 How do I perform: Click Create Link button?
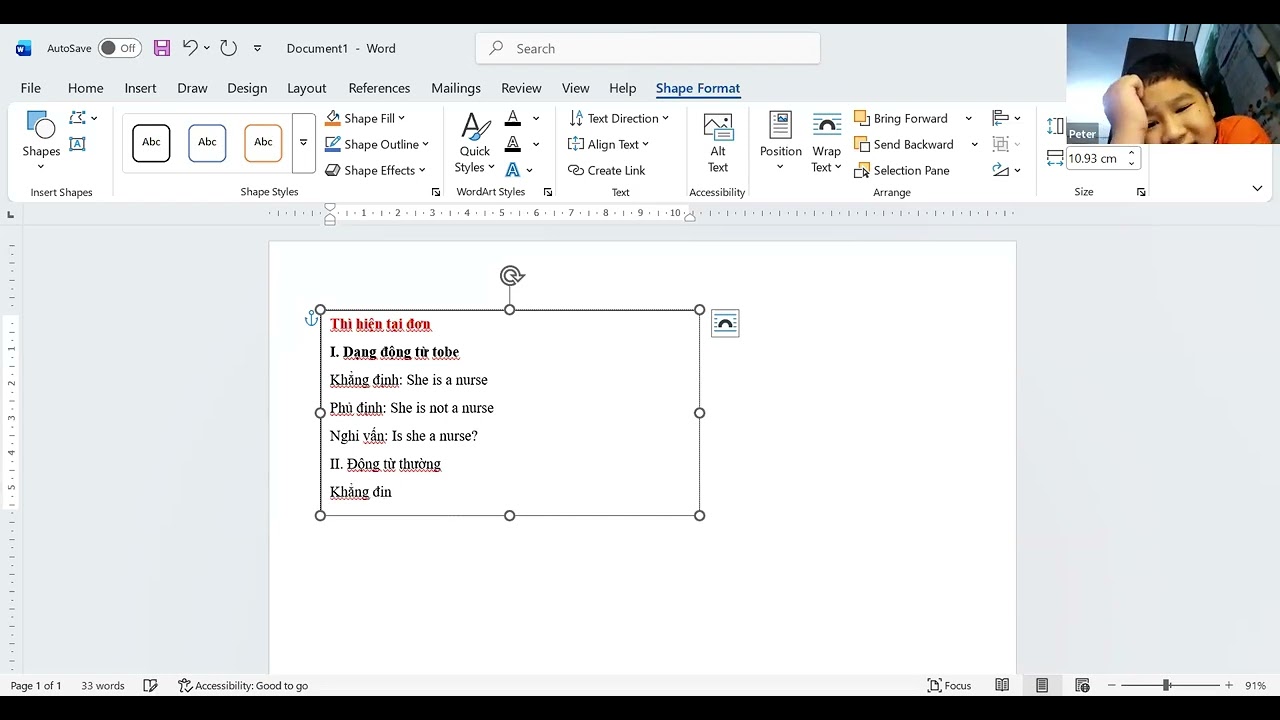607,170
